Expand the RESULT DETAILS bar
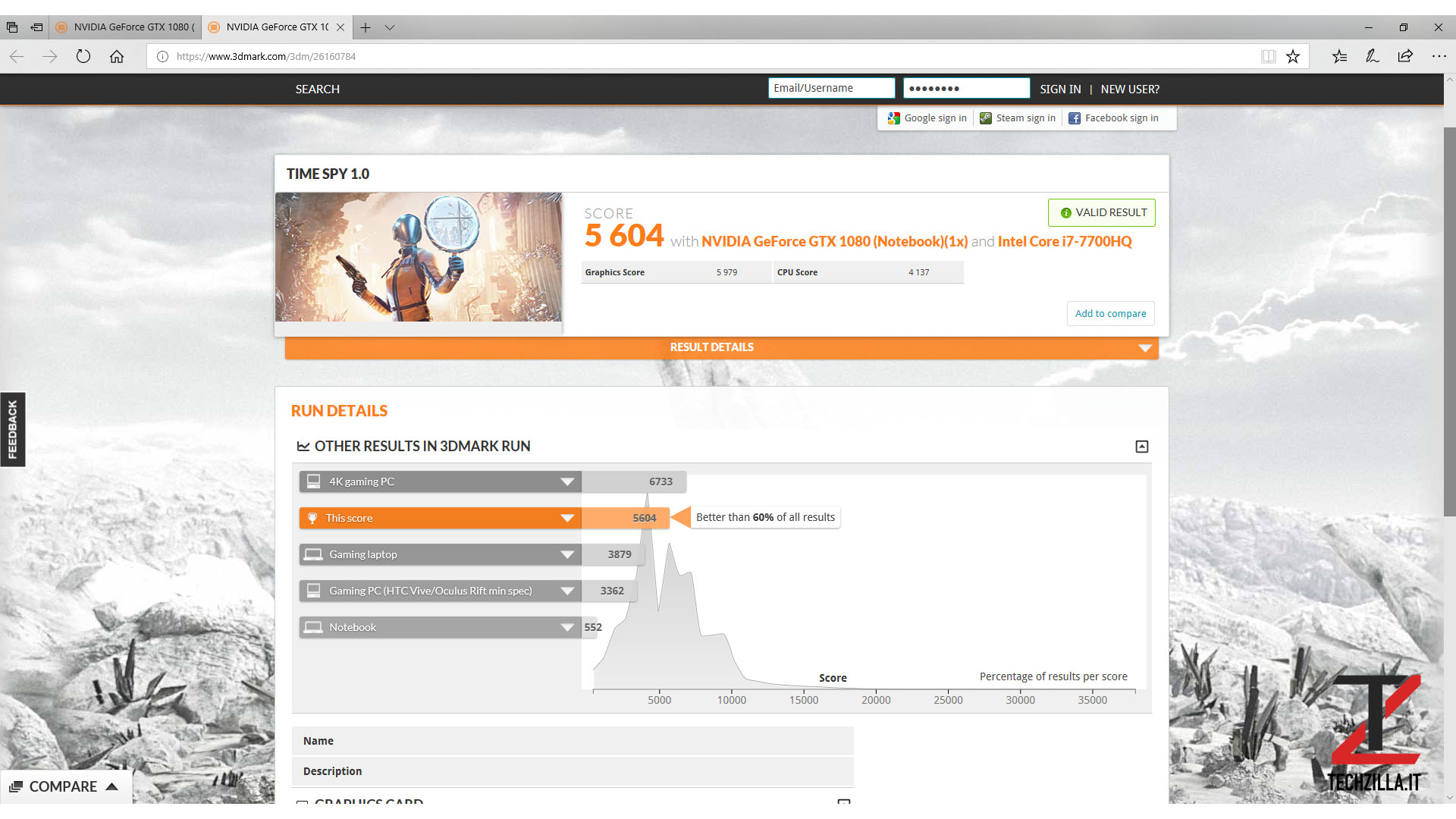Viewport: 1456px width, 819px height. pyautogui.click(x=722, y=347)
